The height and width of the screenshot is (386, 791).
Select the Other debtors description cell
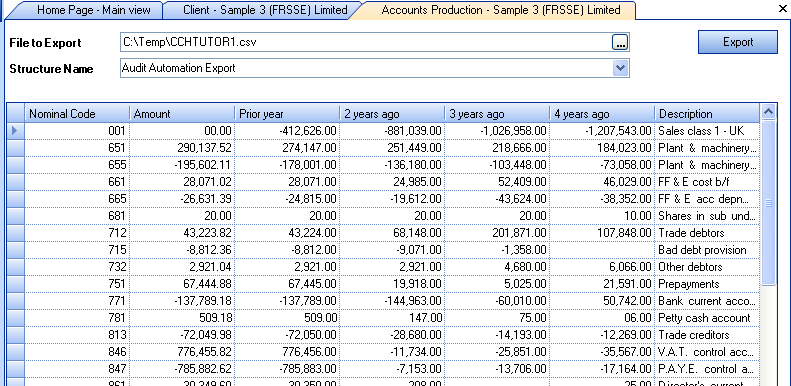707,267
